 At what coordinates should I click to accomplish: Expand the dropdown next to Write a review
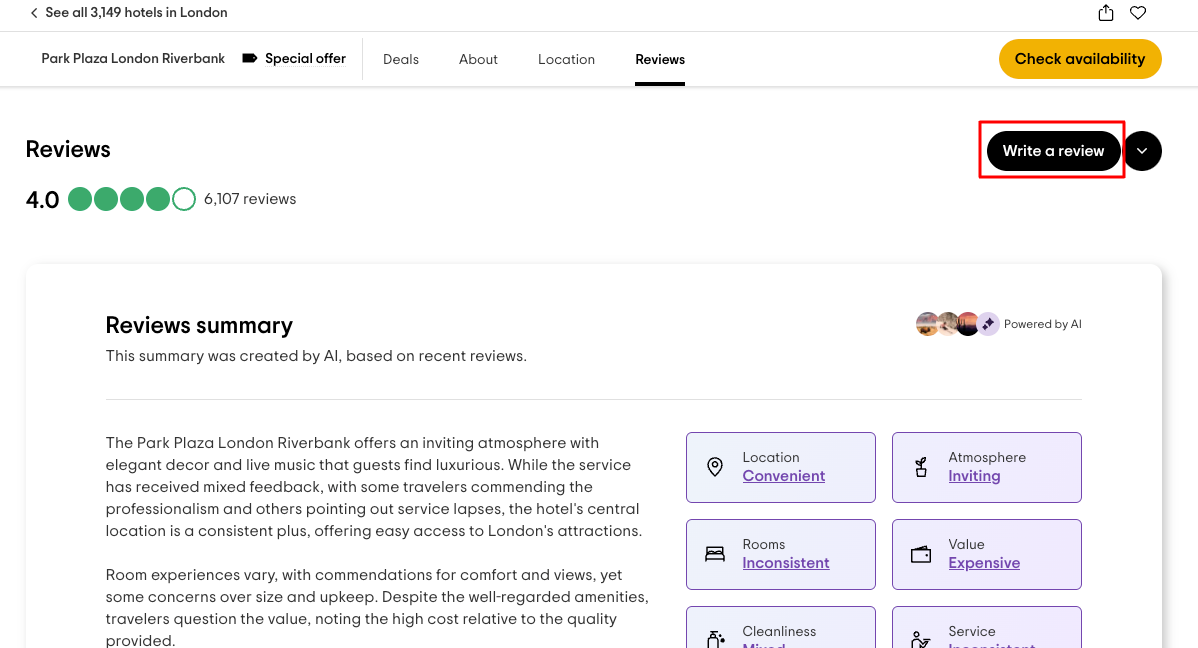click(x=1143, y=151)
